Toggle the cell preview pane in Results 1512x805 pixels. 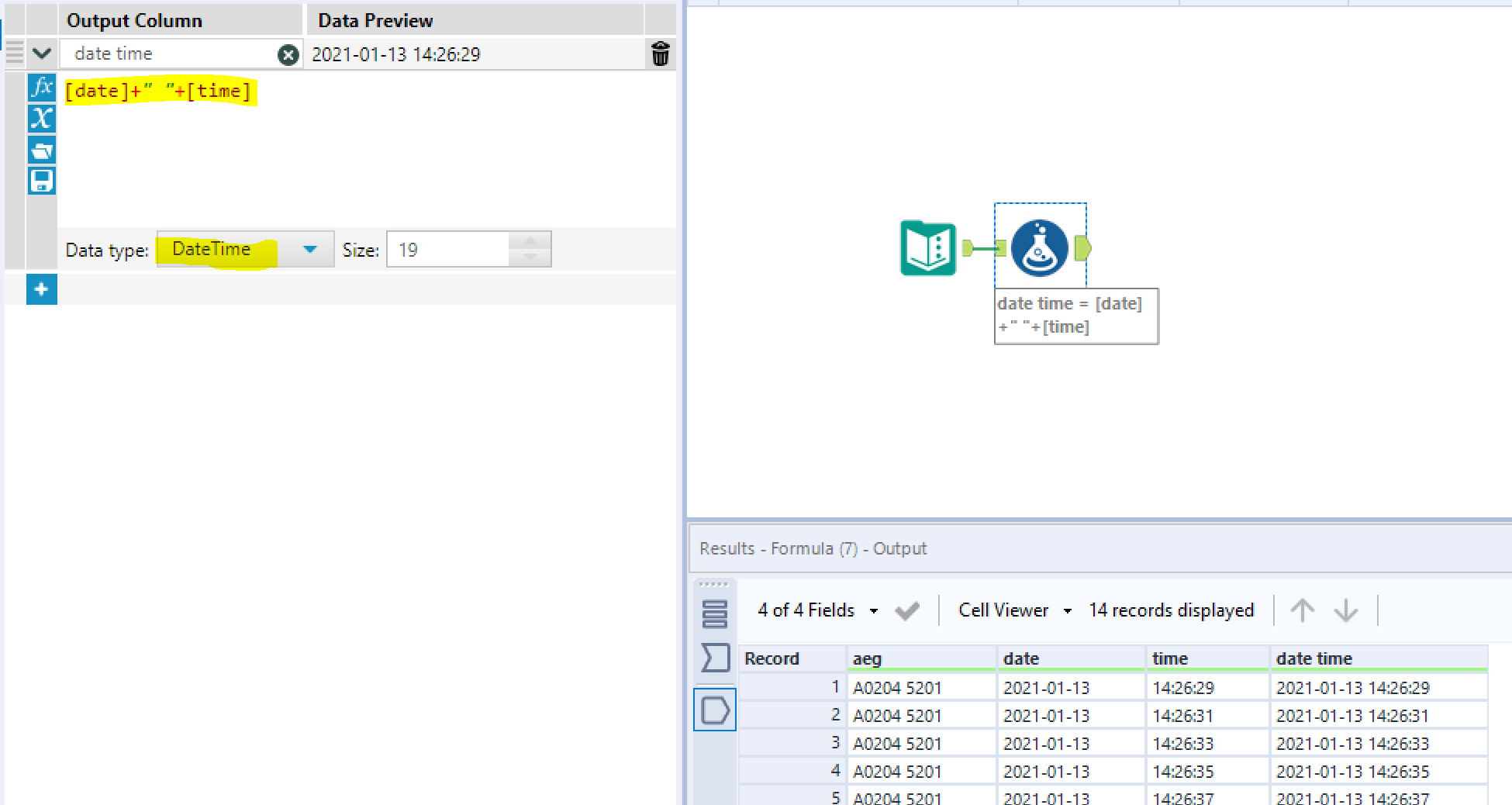714,710
